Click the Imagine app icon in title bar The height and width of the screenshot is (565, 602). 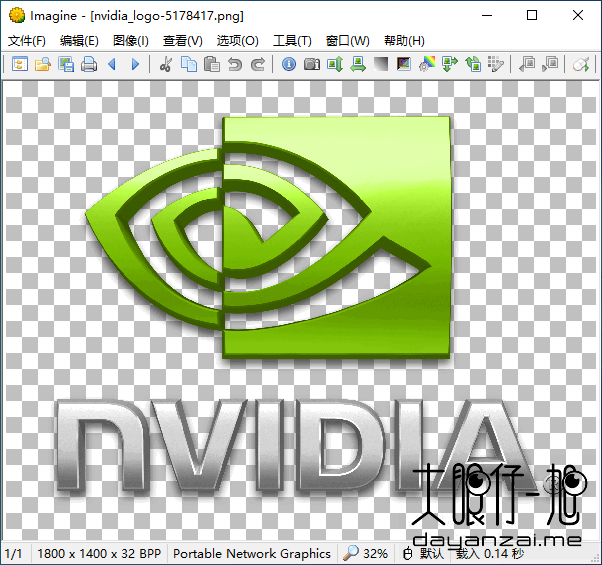[x=17, y=15]
